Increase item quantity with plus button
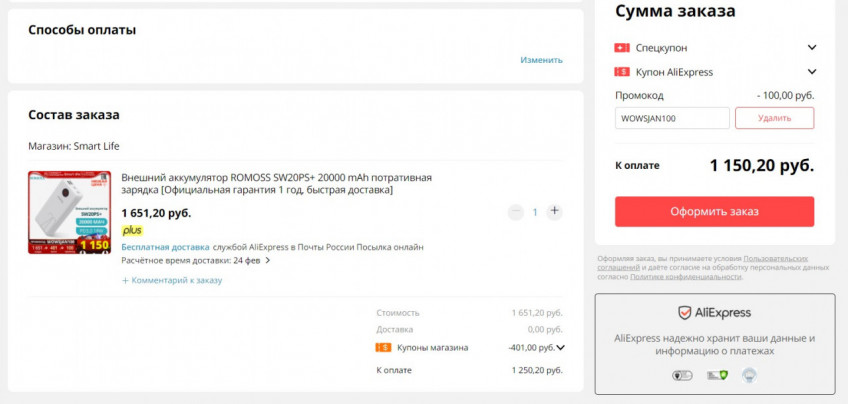 (x=555, y=212)
